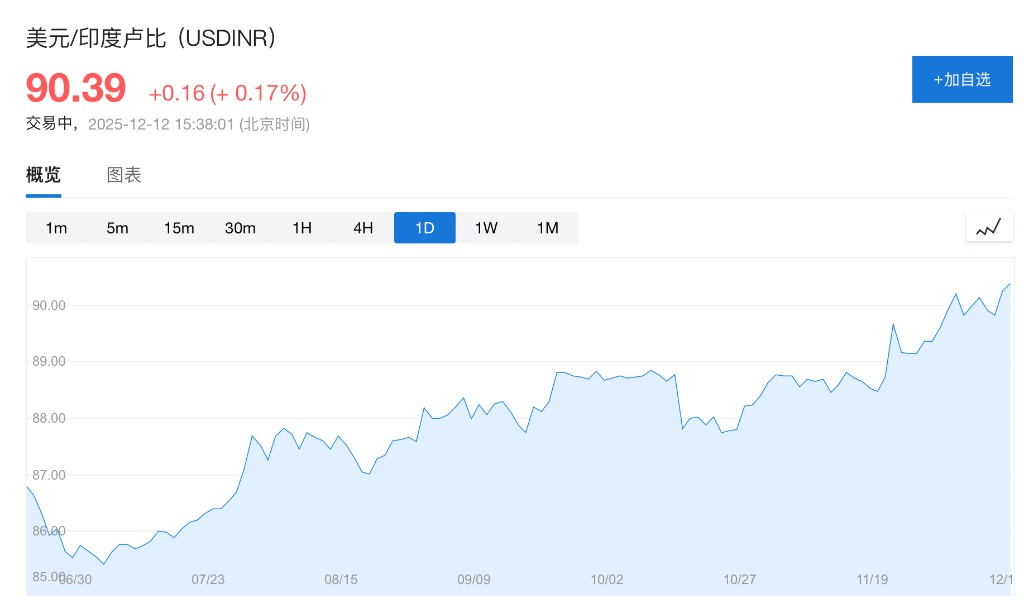Image resolution: width=1024 pixels, height=607 pixels.
Task: Switch to the 15m interval
Action: click(179, 228)
